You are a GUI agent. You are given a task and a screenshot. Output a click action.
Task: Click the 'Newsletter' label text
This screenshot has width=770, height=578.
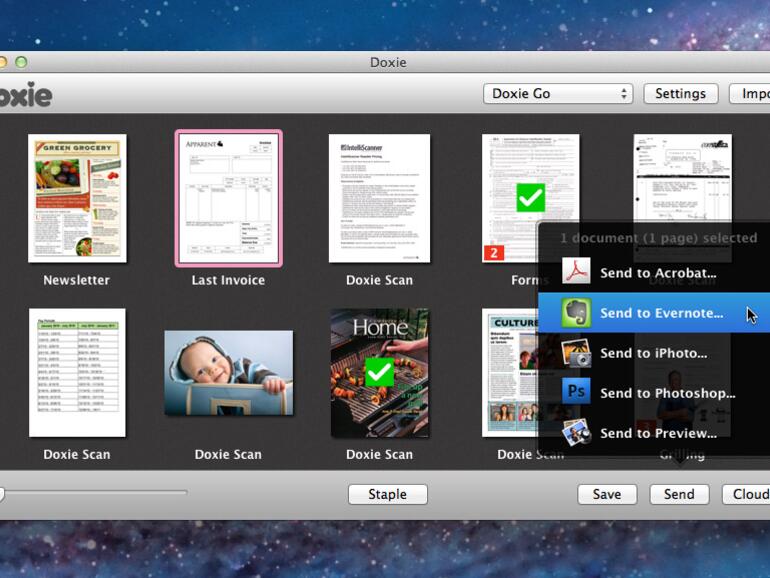click(x=76, y=280)
